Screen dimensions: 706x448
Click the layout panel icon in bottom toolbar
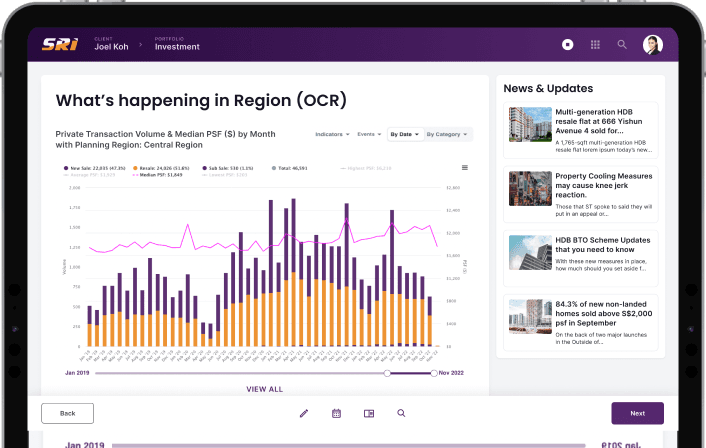369,413
